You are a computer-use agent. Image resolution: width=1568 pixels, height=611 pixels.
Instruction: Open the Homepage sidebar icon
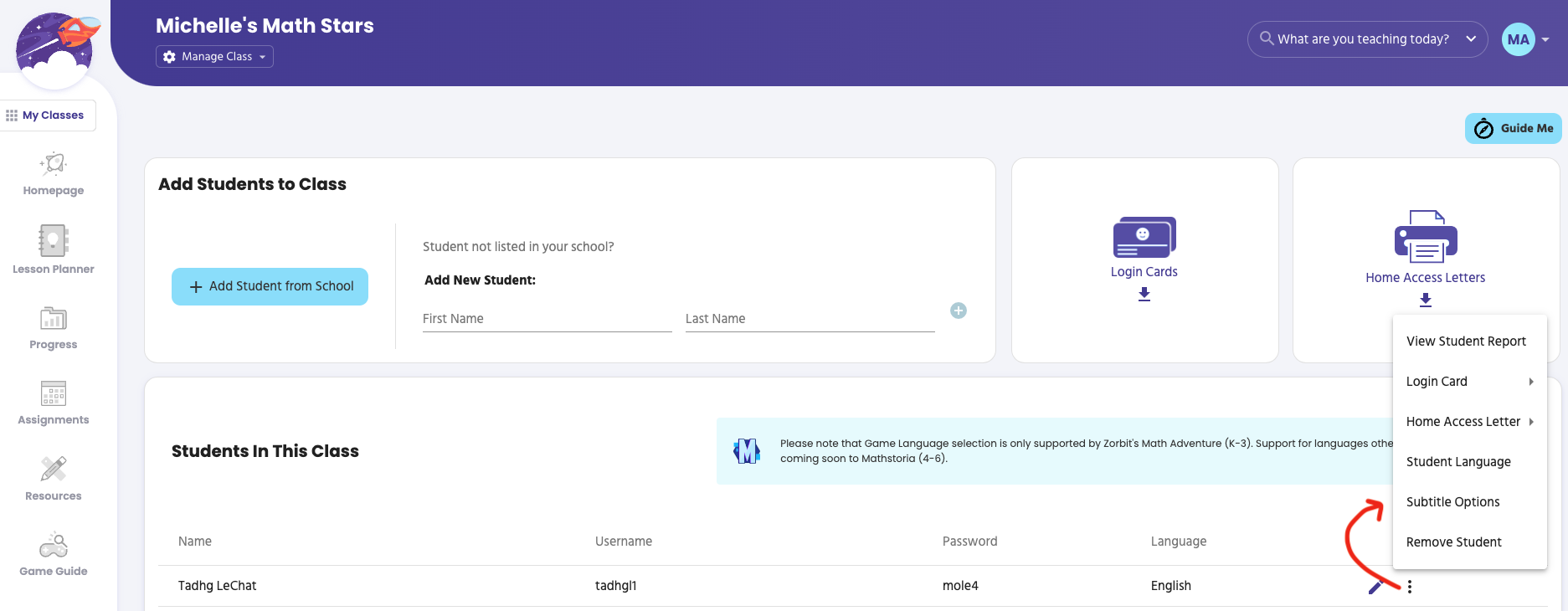coord(54,164)
